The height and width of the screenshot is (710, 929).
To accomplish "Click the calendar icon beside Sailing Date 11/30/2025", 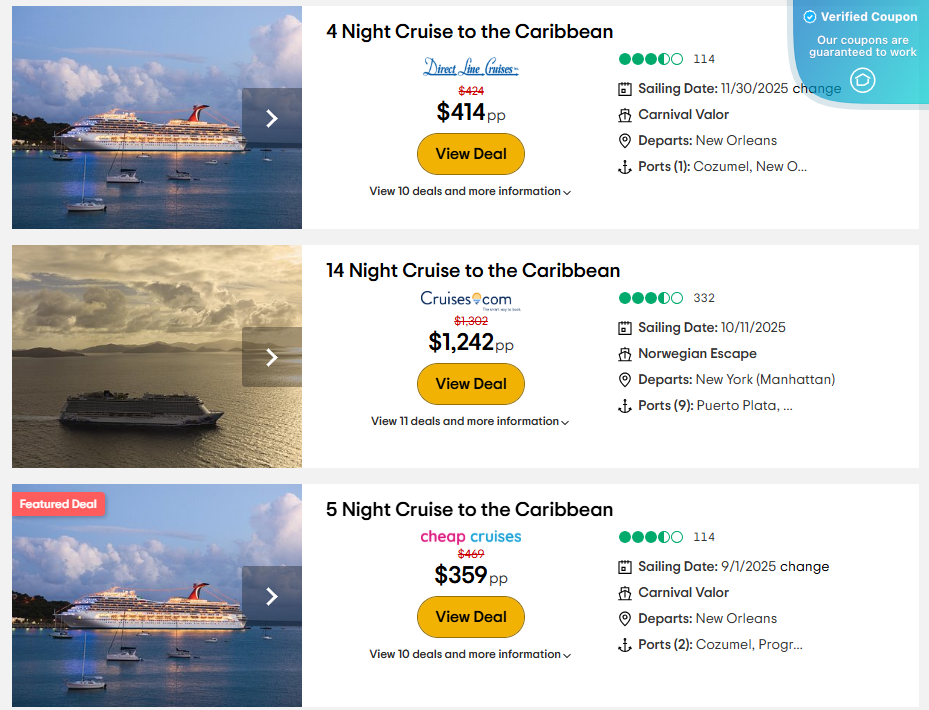I will point(624,89).
